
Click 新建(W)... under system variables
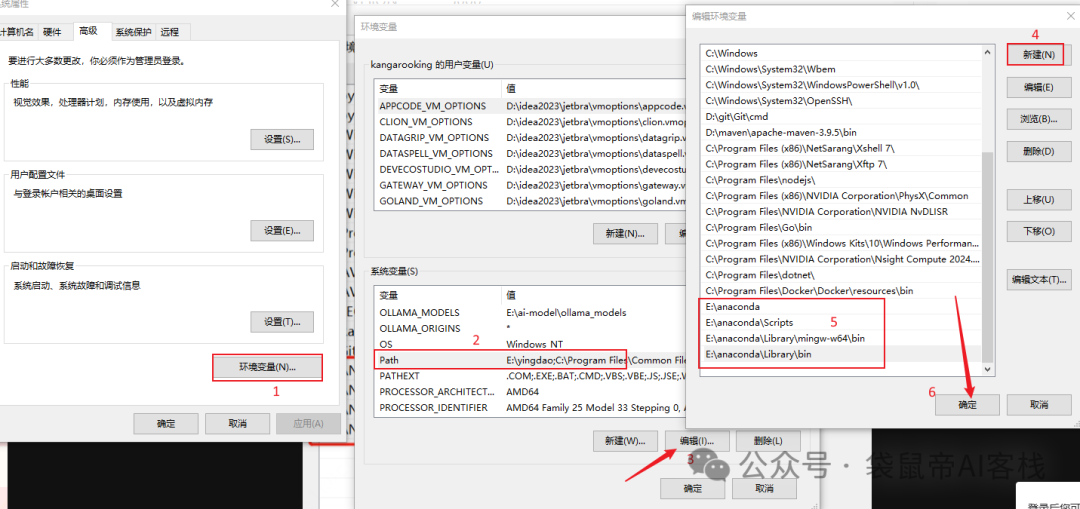tap(625, 441)
